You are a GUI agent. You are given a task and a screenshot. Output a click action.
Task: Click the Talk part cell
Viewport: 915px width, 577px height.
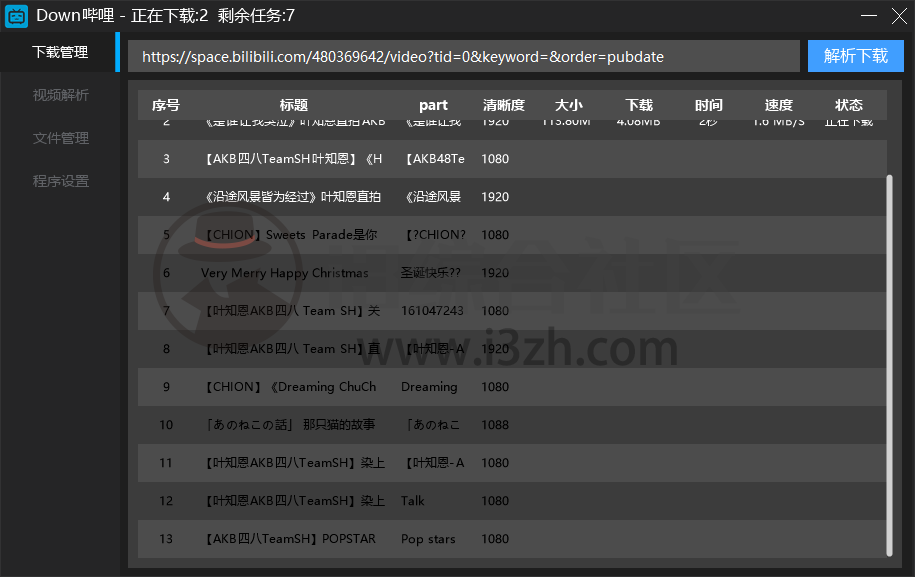coord(412,501)
